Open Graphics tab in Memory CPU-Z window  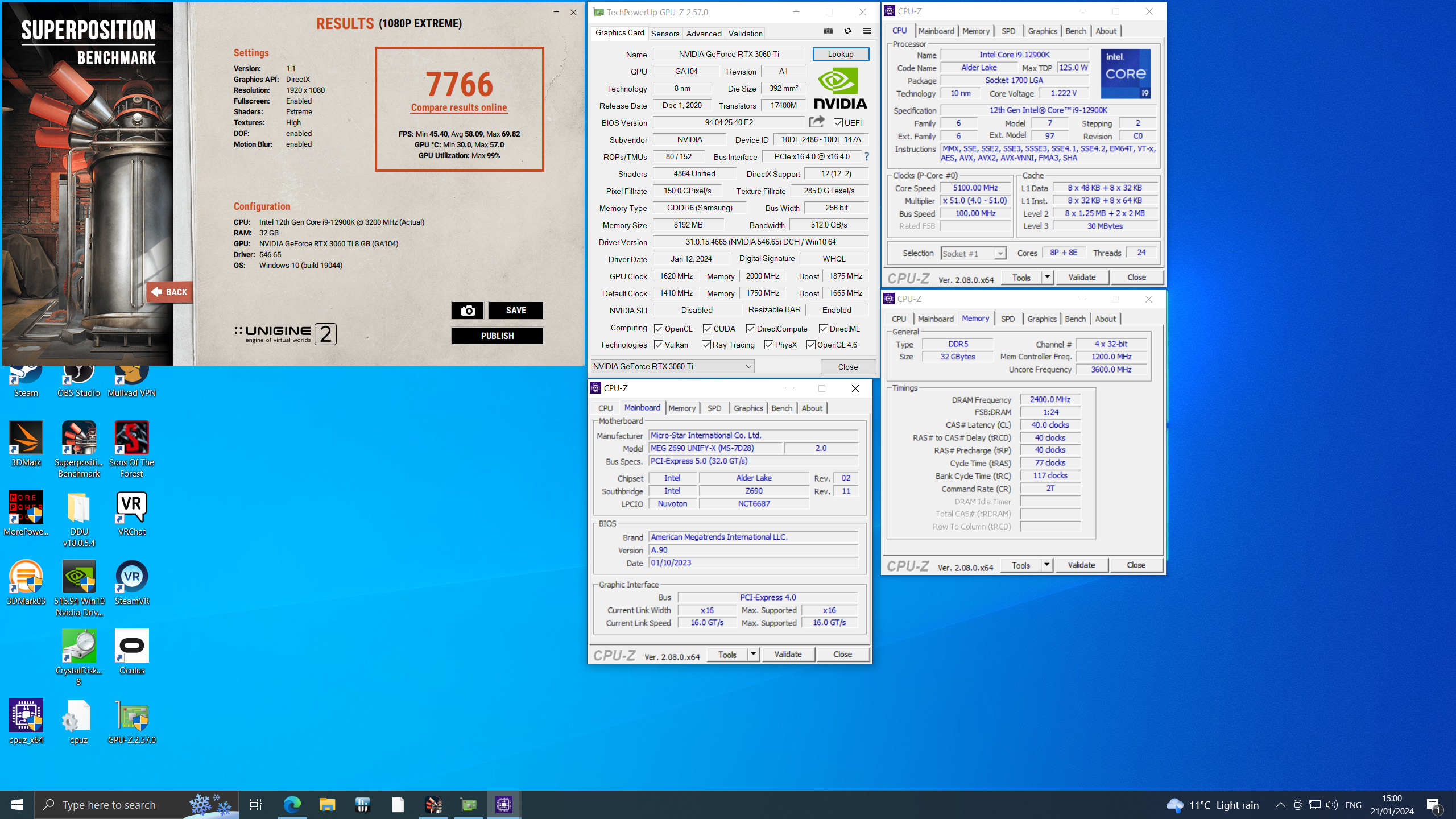[1041, 319]
